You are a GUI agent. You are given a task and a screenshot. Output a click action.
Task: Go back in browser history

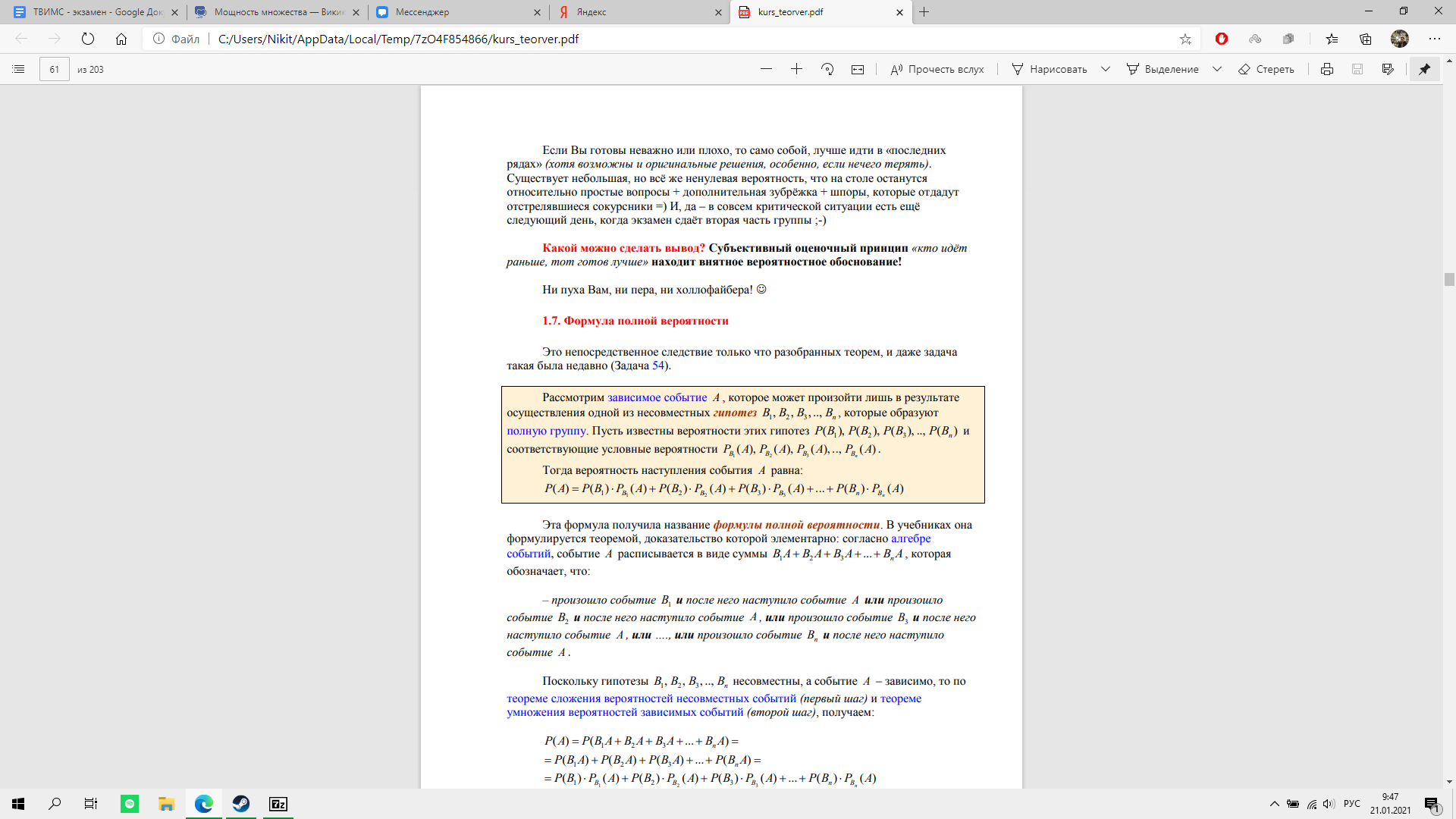pos(21,39)
